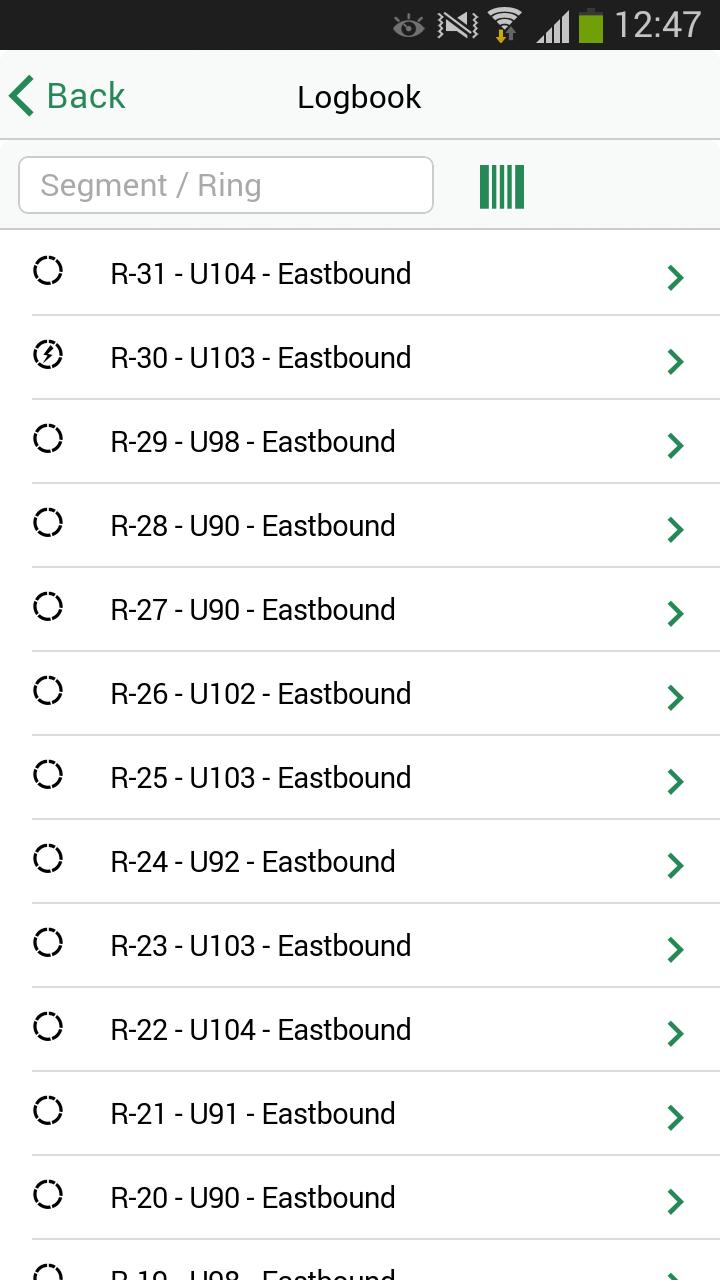720x1280 pixels.
Task: Tap the barcode scanner icon
Action: [502, 186]
